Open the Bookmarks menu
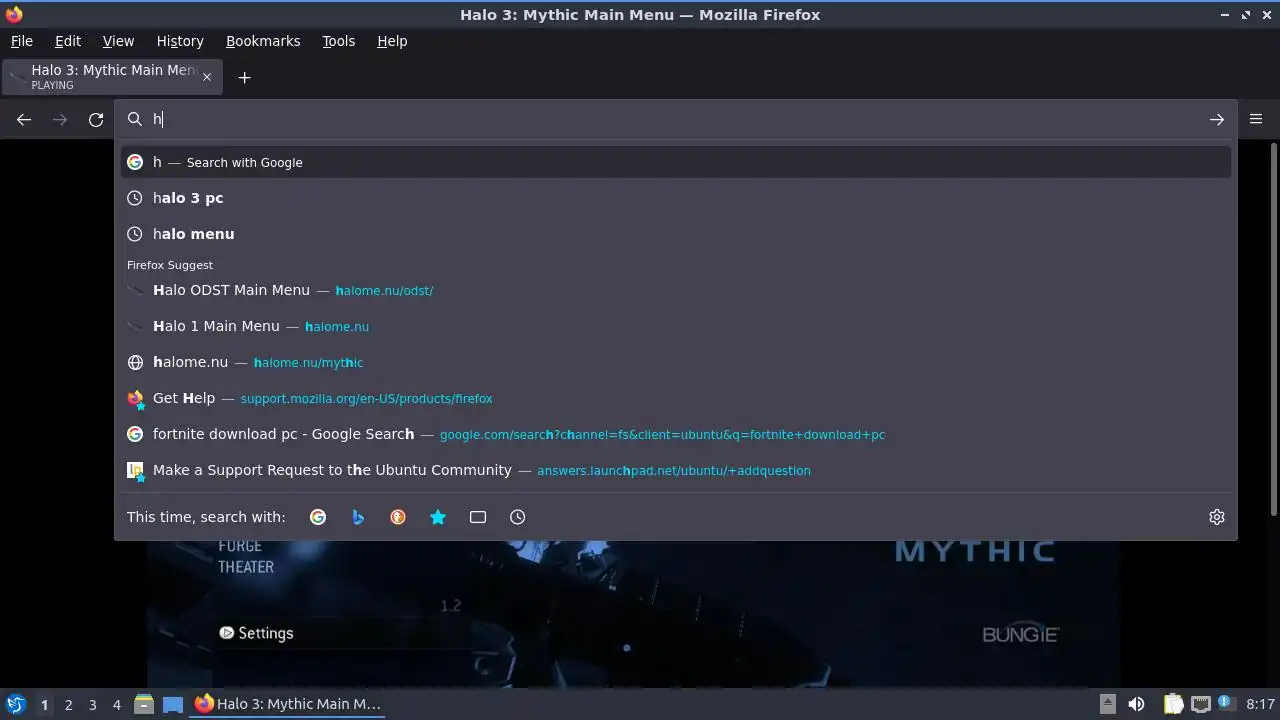This screenshot has width=1280, height=720. coord(263,41)
